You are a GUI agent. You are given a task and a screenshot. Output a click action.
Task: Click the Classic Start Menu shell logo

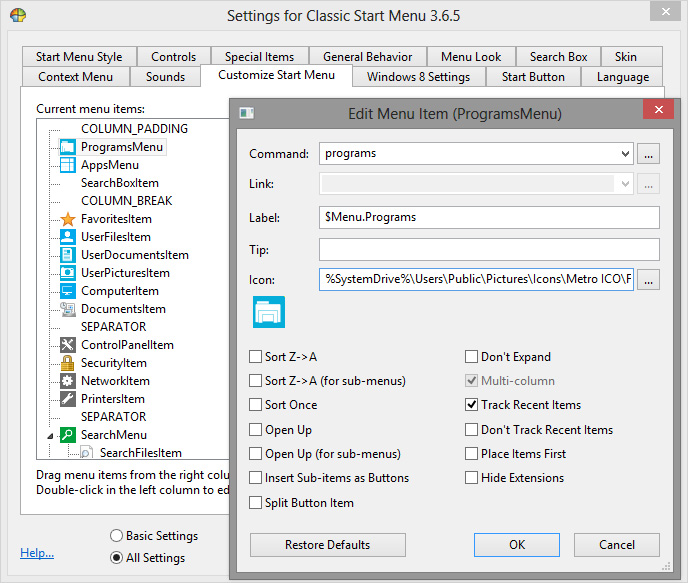[18, 15]
